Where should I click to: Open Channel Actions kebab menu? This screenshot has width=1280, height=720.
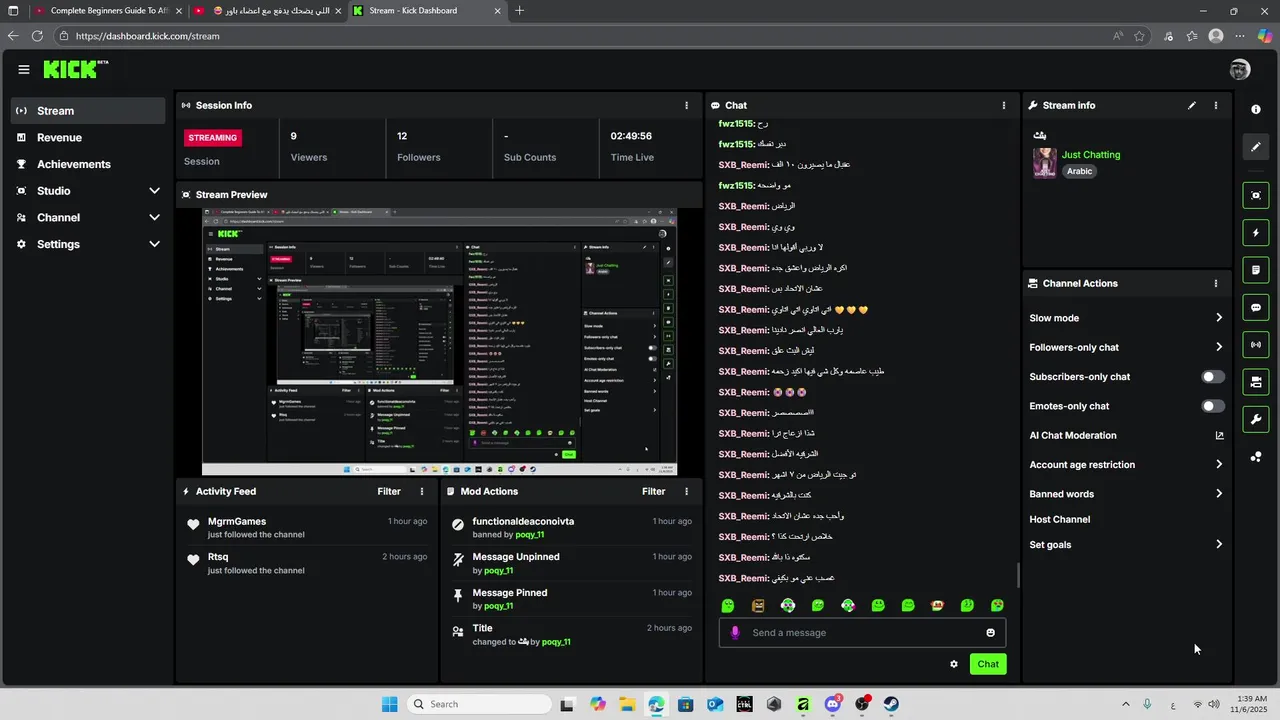pos(1216,283)
